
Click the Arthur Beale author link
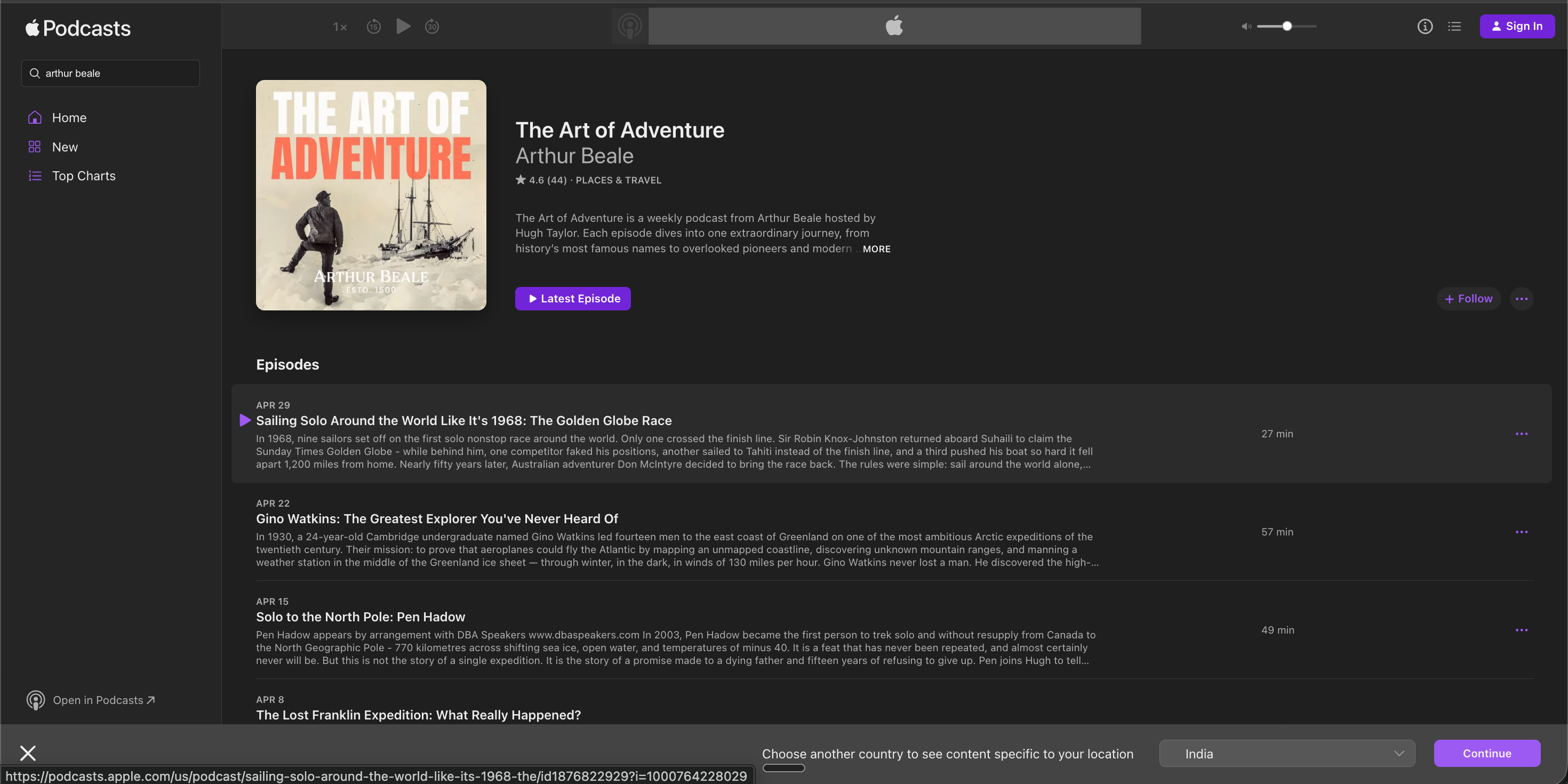pos(574,156)
